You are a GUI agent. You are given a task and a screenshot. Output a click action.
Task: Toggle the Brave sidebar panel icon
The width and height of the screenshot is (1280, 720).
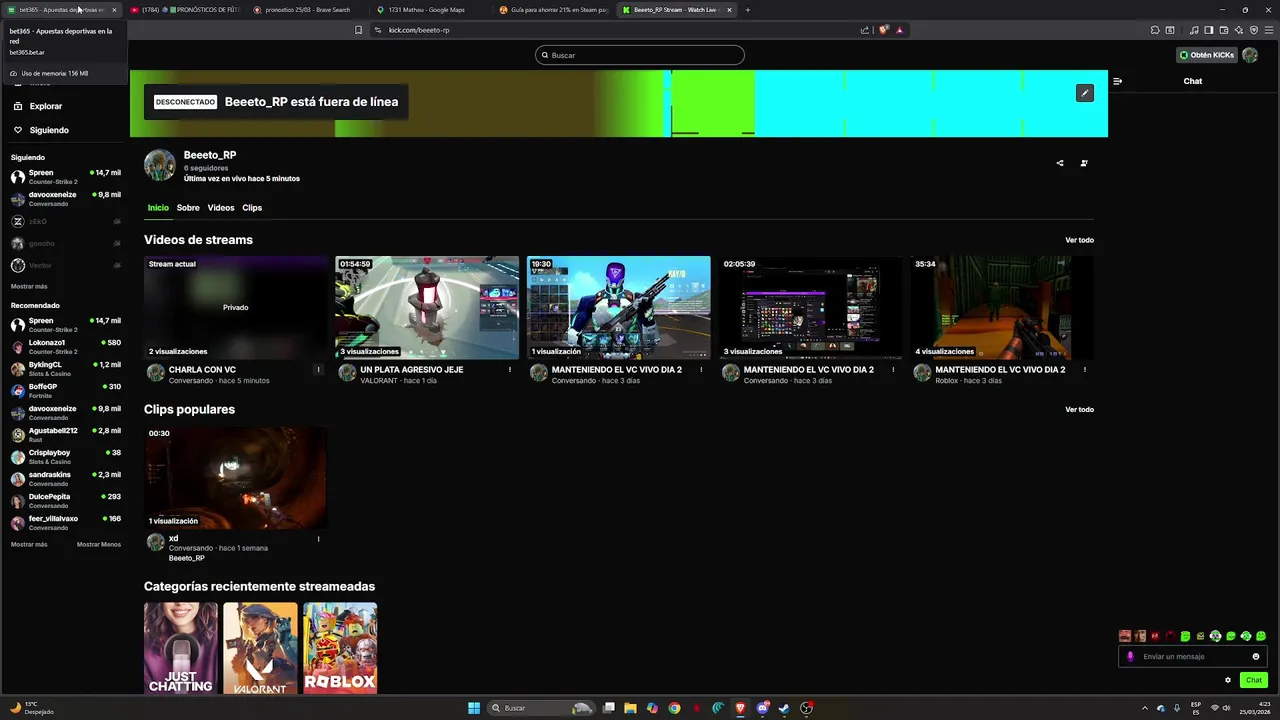(1209, 30)
